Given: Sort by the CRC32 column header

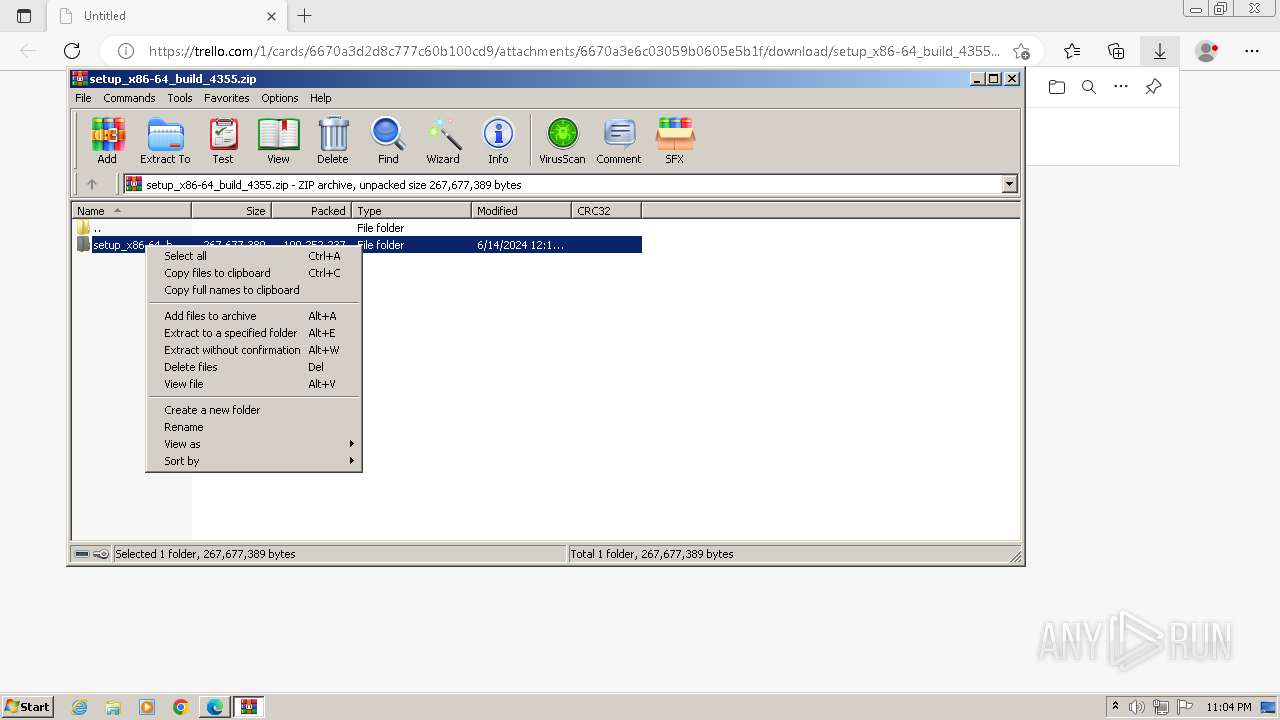Looking at the screenshot, I should pos(606,211).
